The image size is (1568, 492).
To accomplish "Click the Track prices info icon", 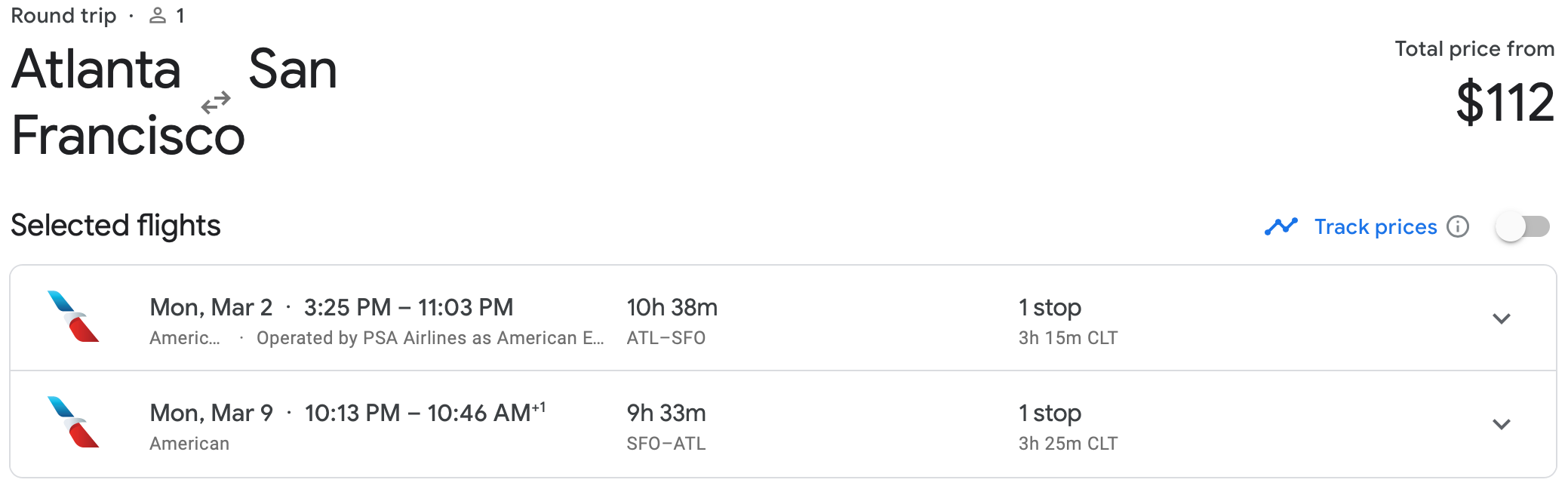I will [1458, 226].
